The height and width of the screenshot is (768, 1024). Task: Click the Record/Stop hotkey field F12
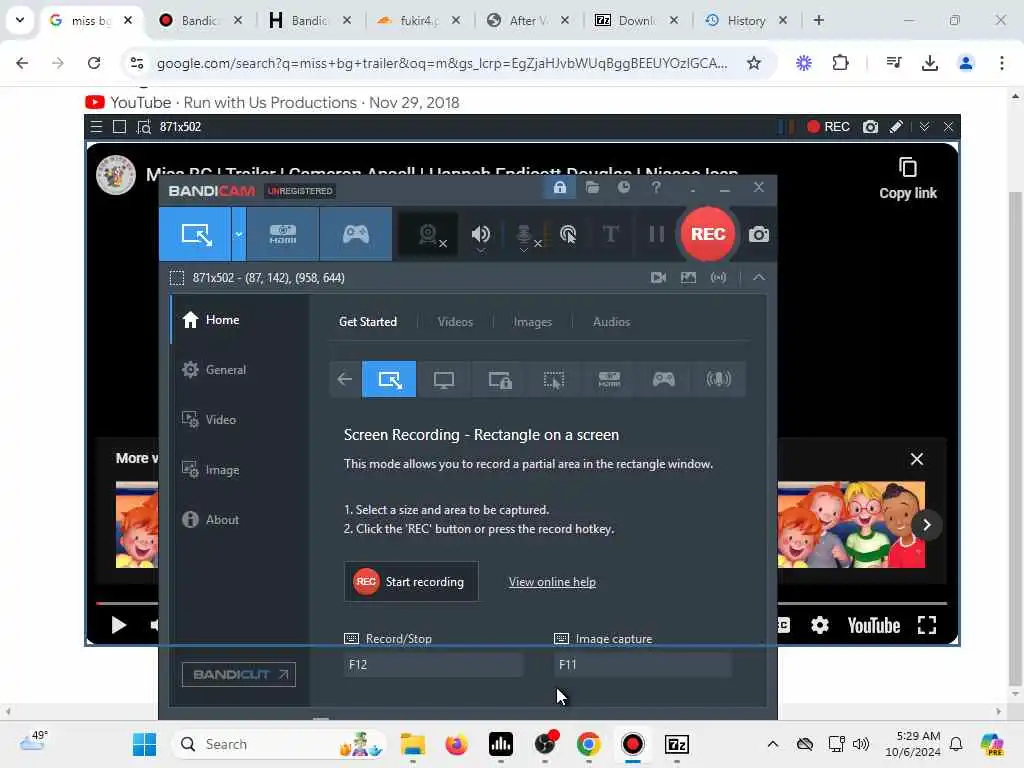click(433, 665)
